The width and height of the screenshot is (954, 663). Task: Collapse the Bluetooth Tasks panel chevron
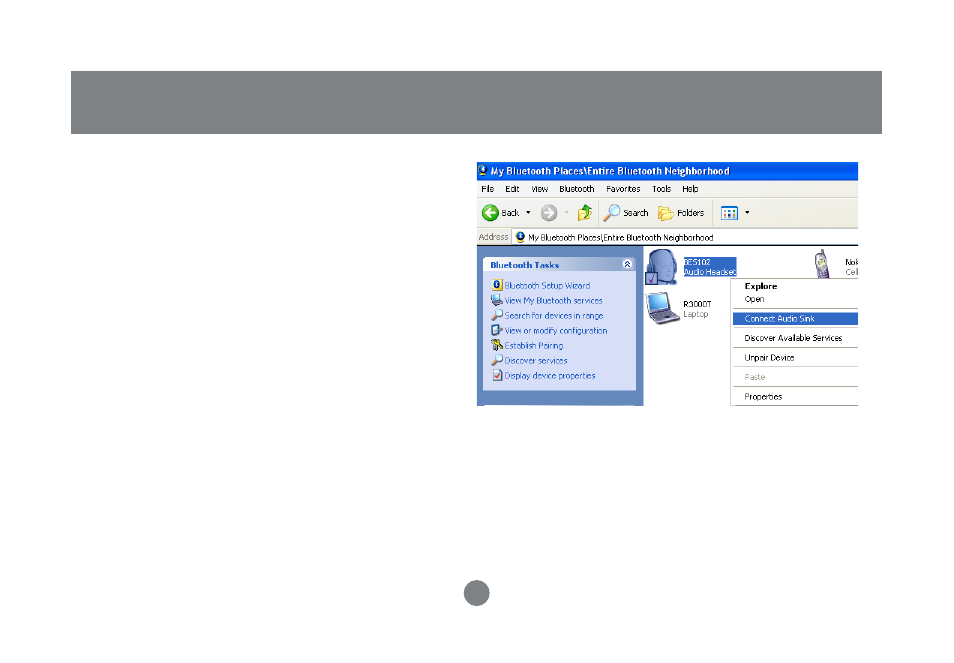pos(627,265)
